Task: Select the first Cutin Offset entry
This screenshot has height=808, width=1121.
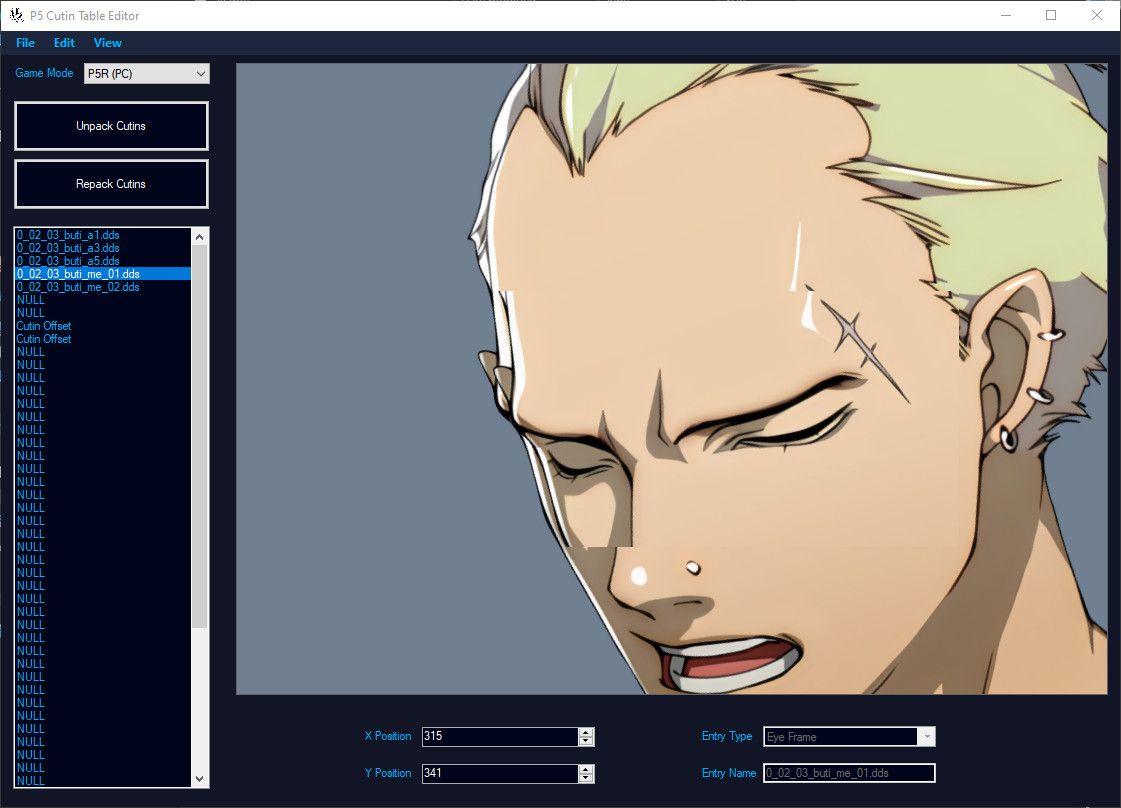Action: (x=43, y=325)
